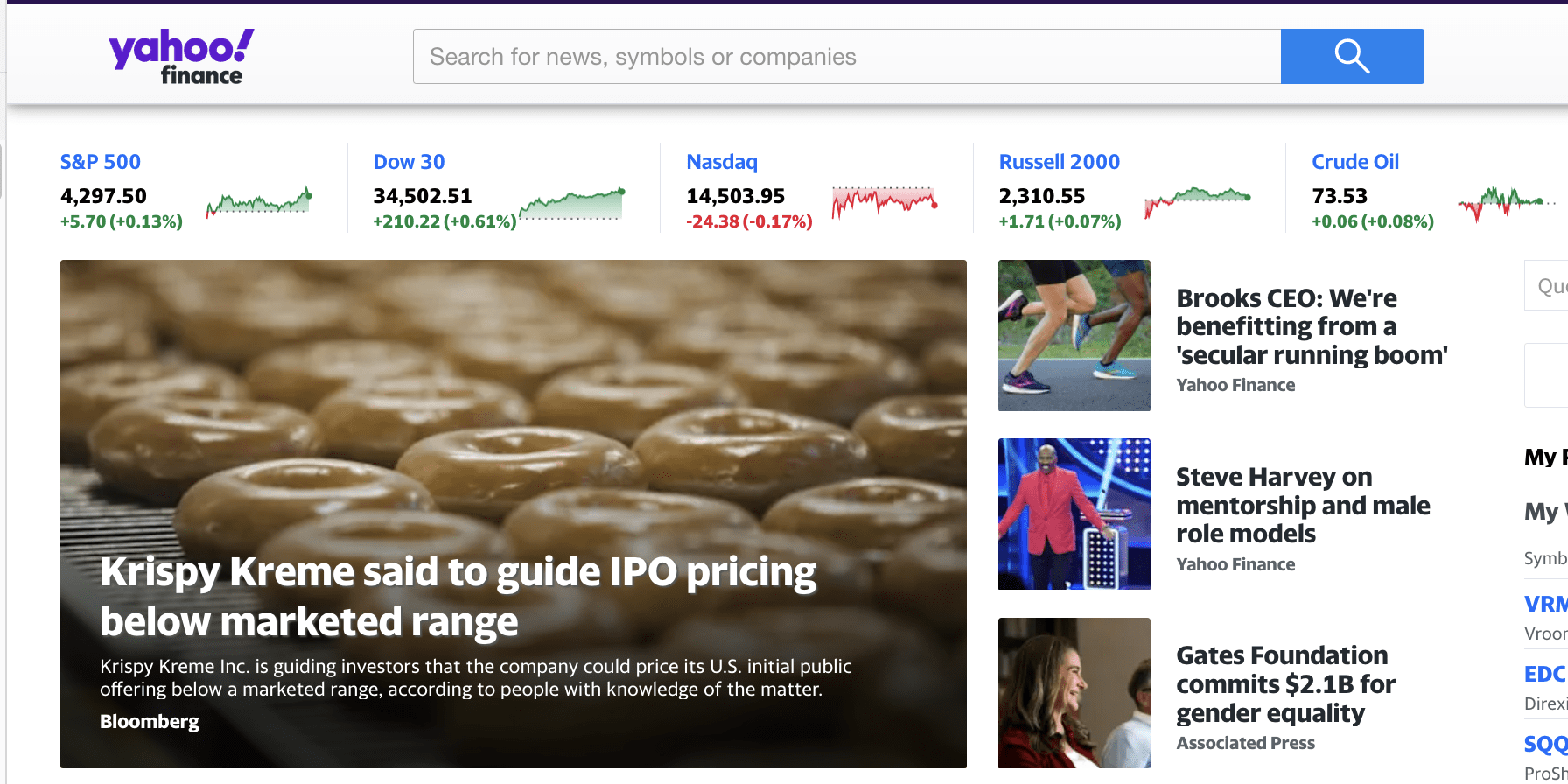Open the Dow 30 index link
The height and width of the screenshot is (784, 1568).
pyautogui.click(x=409, y=162)
